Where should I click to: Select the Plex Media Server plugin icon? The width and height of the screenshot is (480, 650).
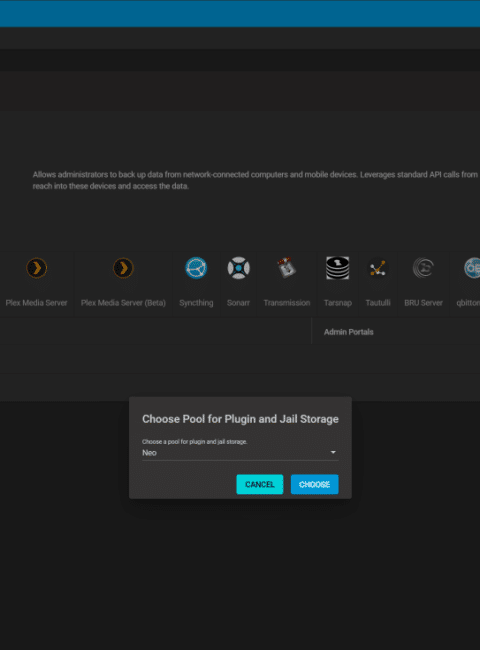coord(36,268)
